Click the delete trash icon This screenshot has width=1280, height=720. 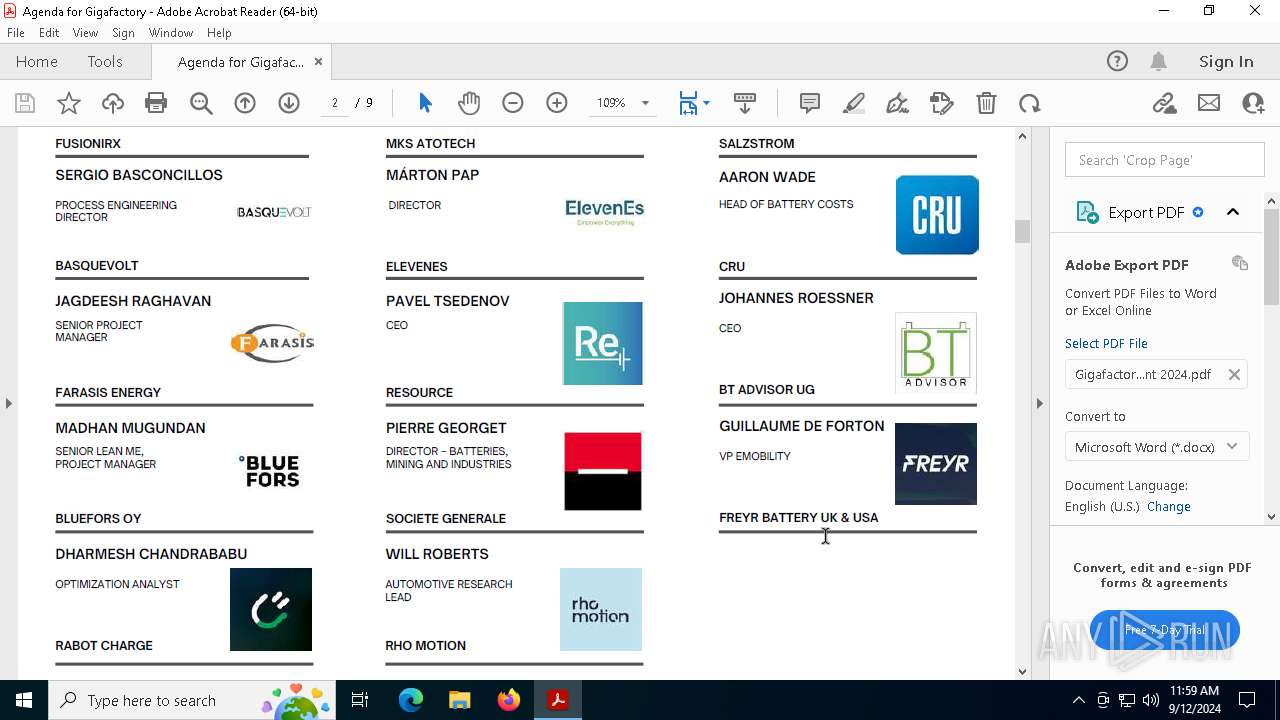(x=986, y=103)
